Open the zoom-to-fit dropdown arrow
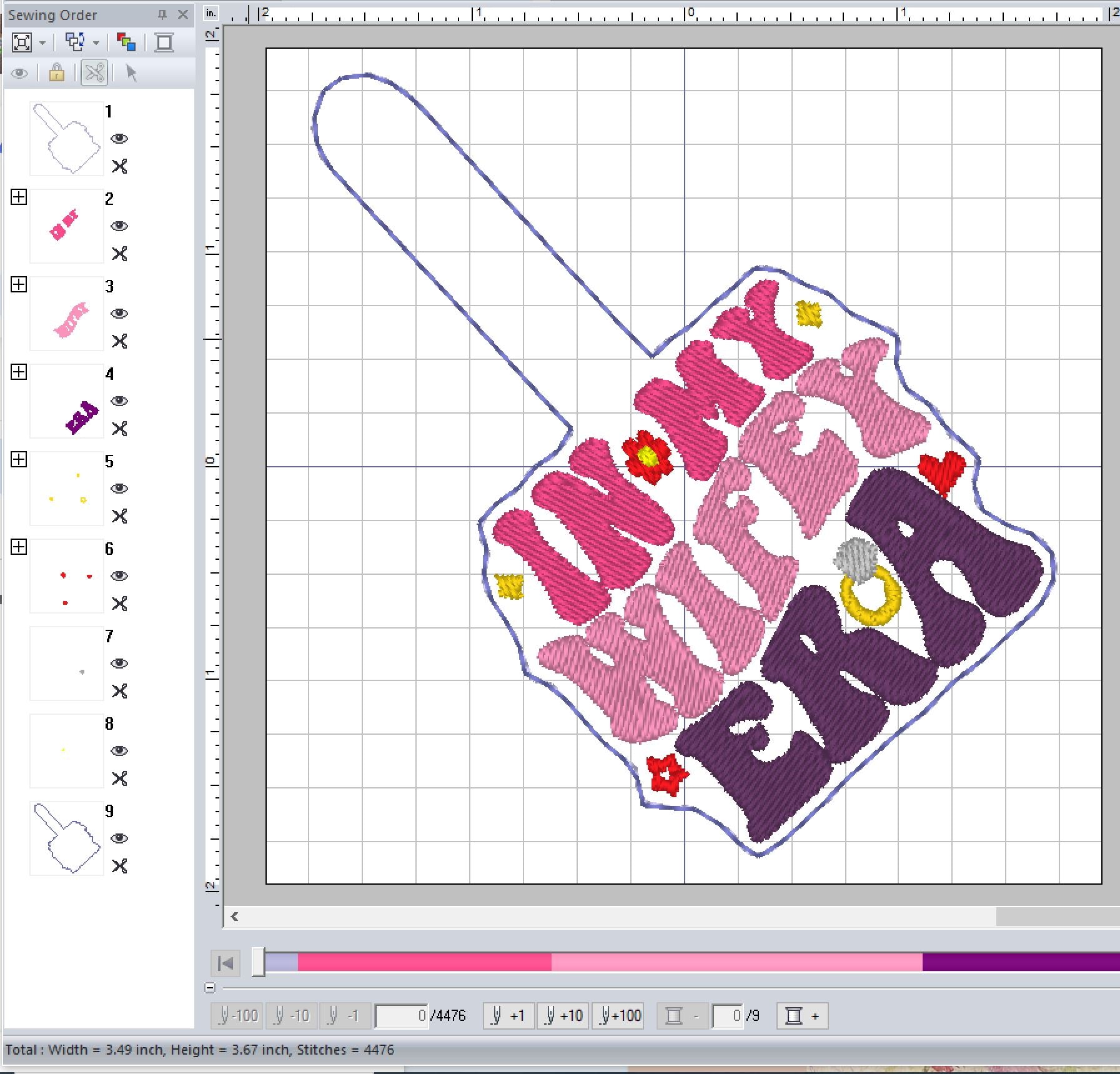 (x=42, y=43)
